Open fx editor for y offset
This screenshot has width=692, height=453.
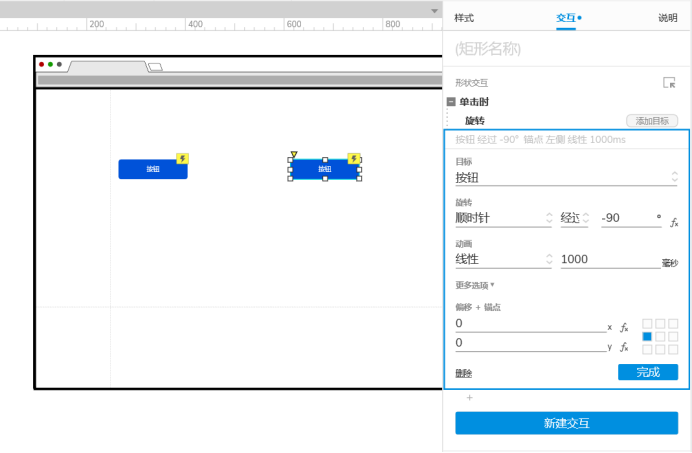pos(624,347)
